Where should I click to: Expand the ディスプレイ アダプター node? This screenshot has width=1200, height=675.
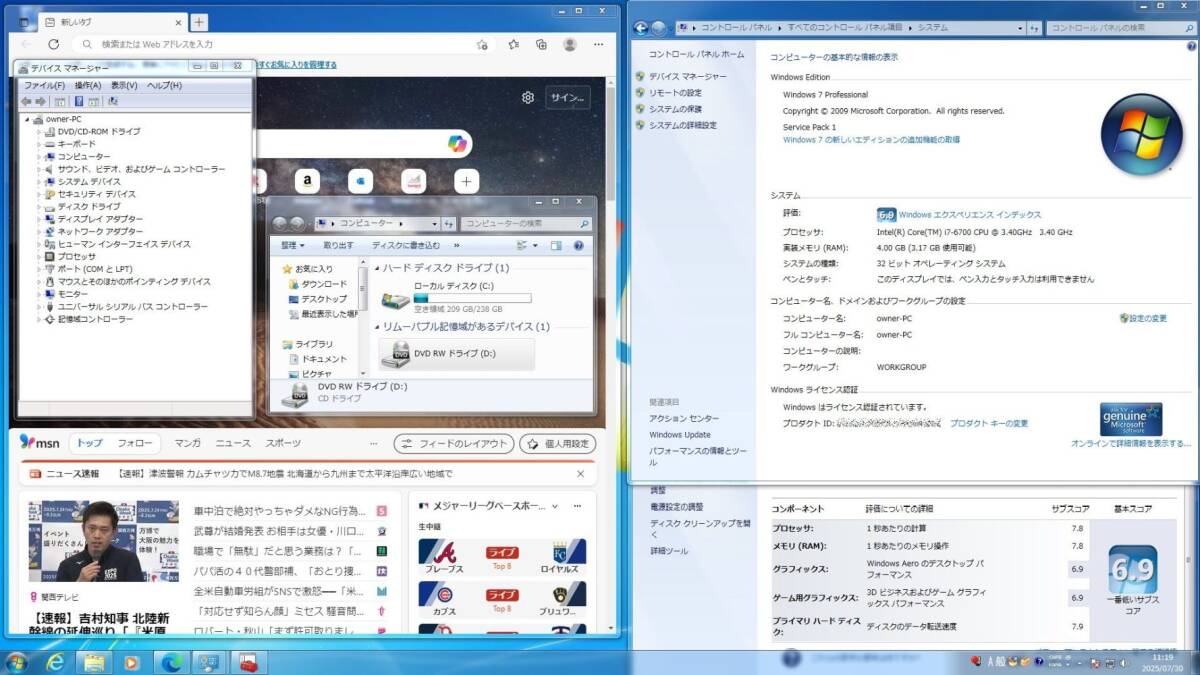click(x=40, y=219)
